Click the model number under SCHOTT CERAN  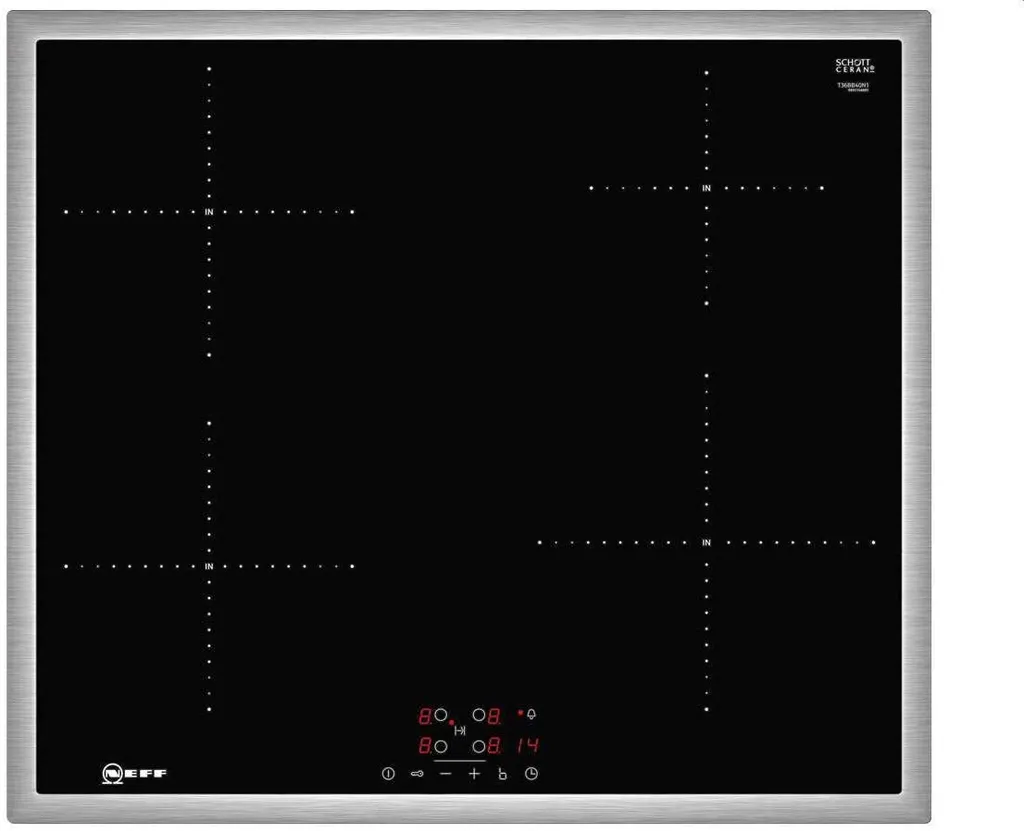pyautogui.click(x=853, y=86)
